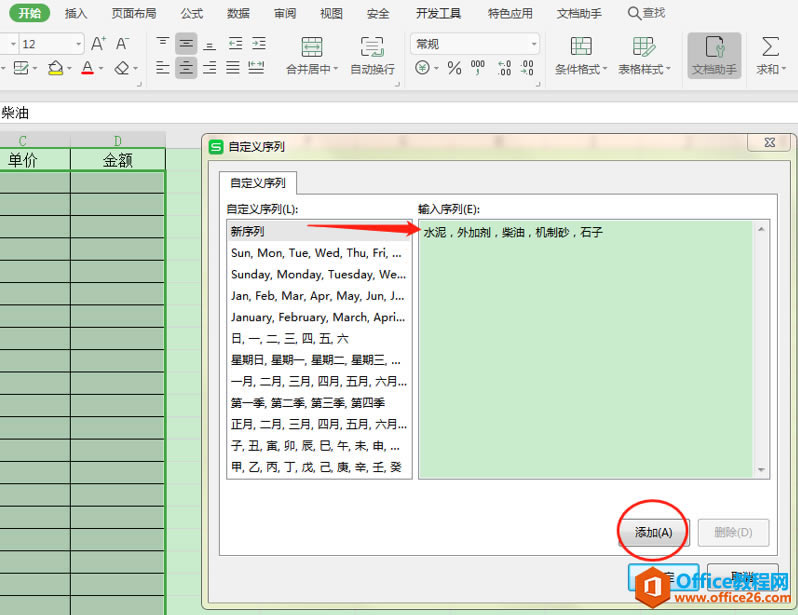Select the 第一季, 第二季 list entry
798x615 pixels.
[319, 403]
